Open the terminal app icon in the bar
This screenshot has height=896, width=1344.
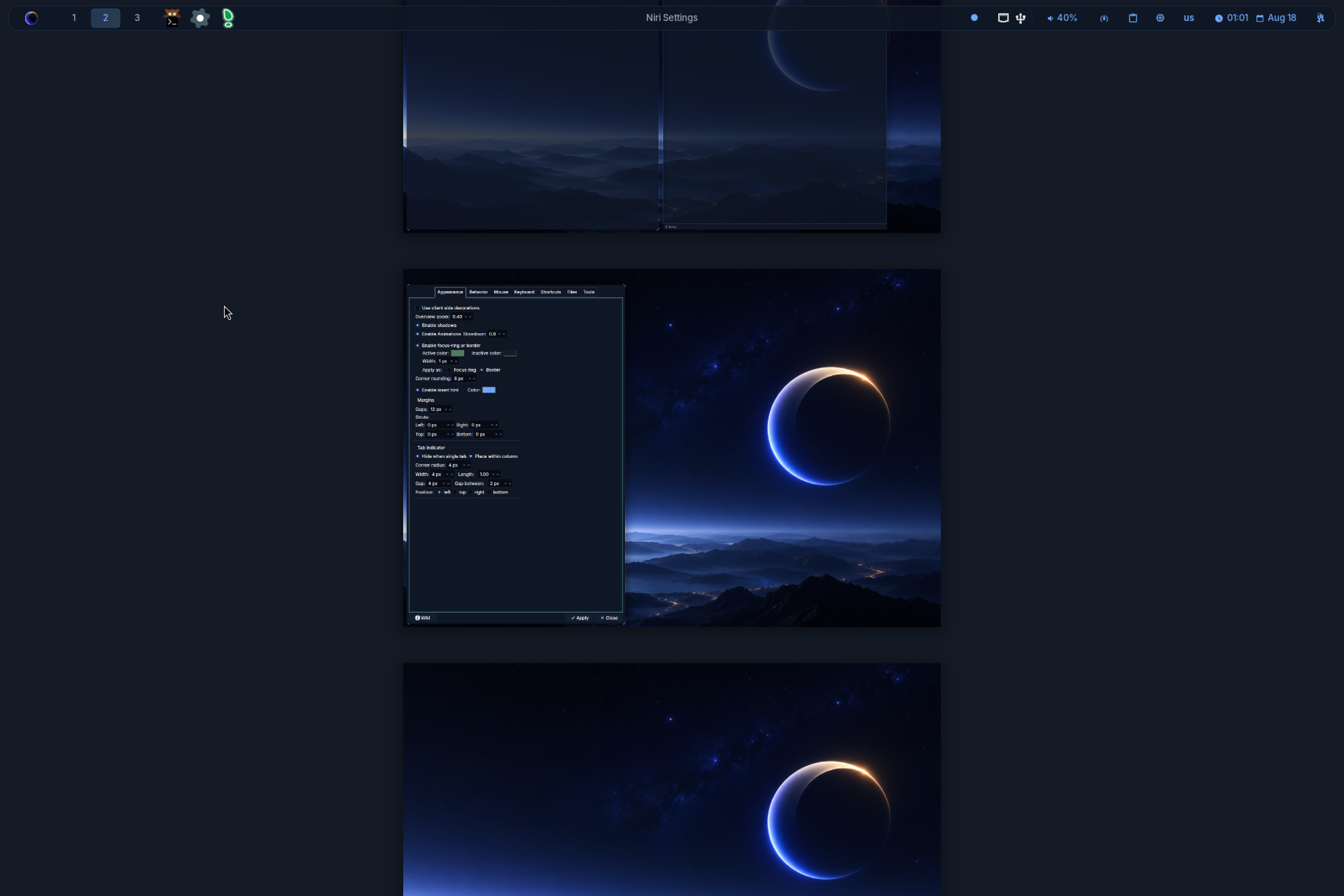click(172, 18)
